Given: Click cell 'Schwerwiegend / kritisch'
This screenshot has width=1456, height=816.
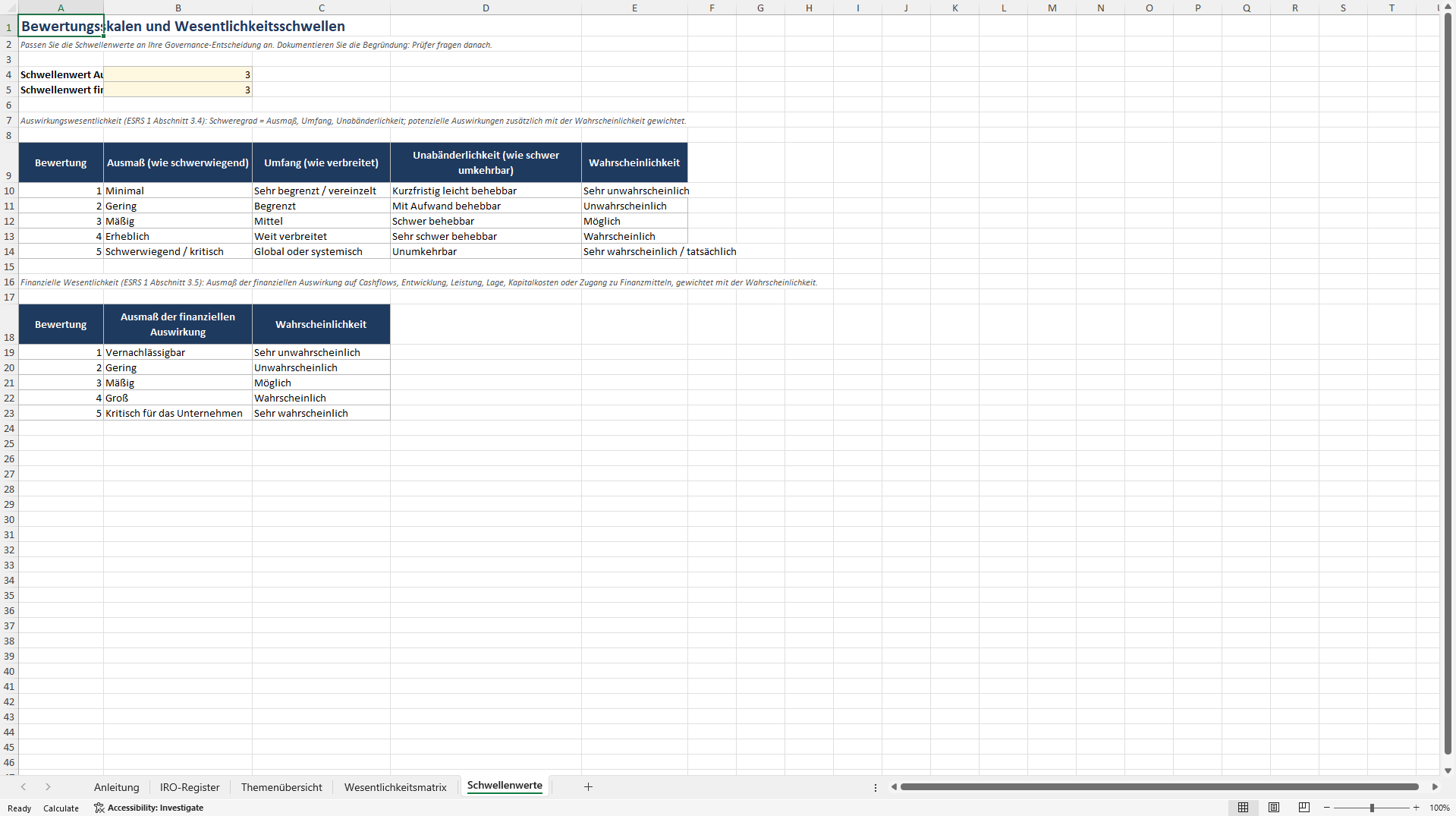Looking at the screenshot, I should (178, 251).
